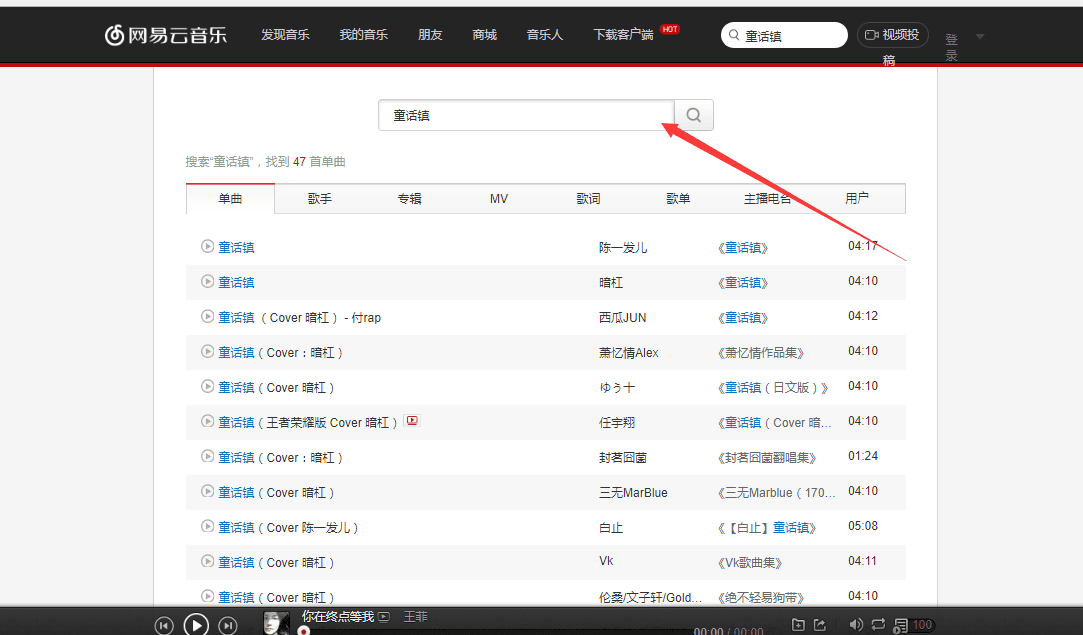Open song 童话镇 (Cover 暗杠) - 付rap
1083x635 pixels.
pyautogui.click(x=300, y=318)
